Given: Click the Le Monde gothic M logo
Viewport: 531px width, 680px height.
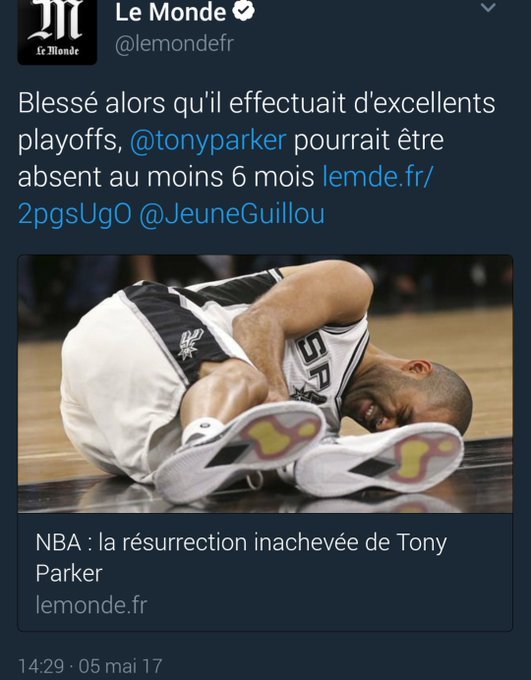Looking at the screenshot, I should pyautogui.click(x=56, y=20).
